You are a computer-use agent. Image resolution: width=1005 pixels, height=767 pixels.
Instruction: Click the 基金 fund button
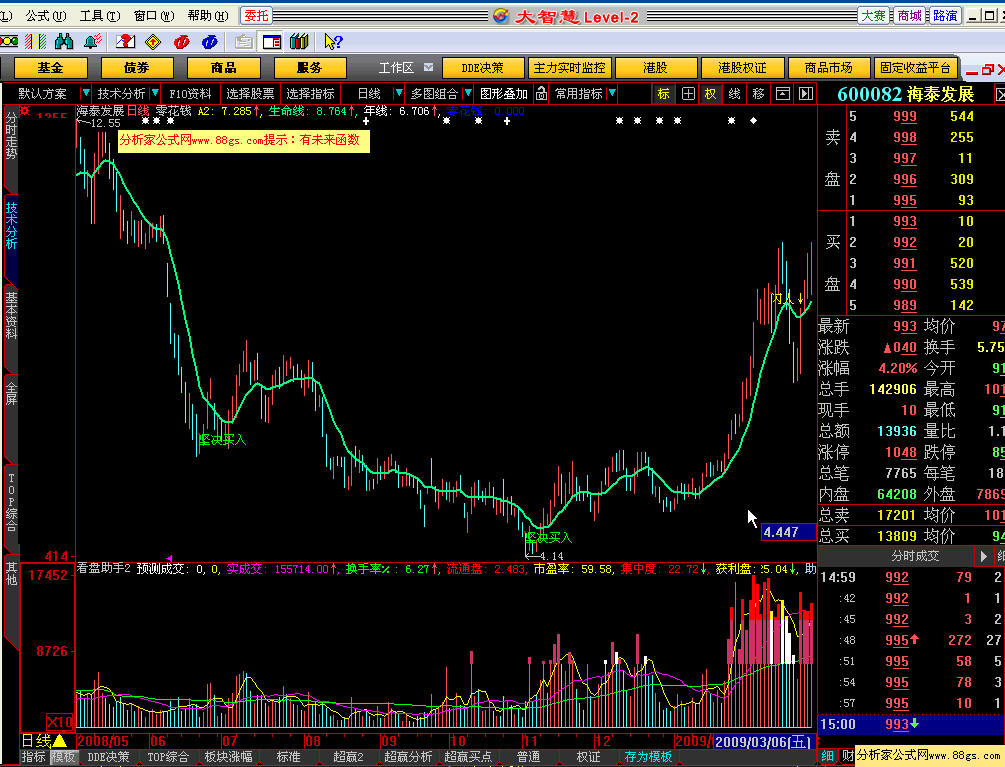click(x=51, y=67)
